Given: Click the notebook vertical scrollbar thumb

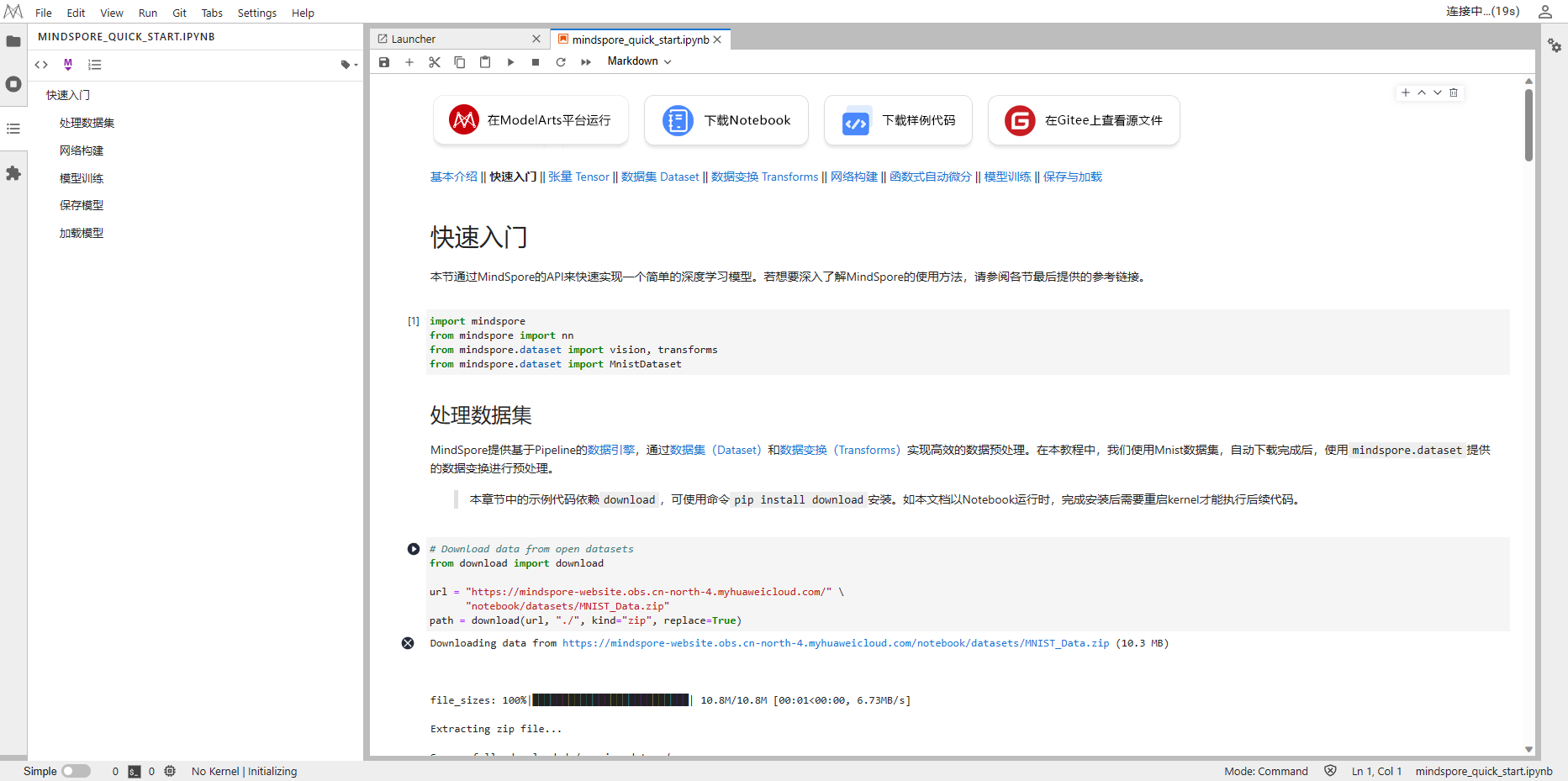Looking at the screenshot, I should click(x=1528, y=124).
